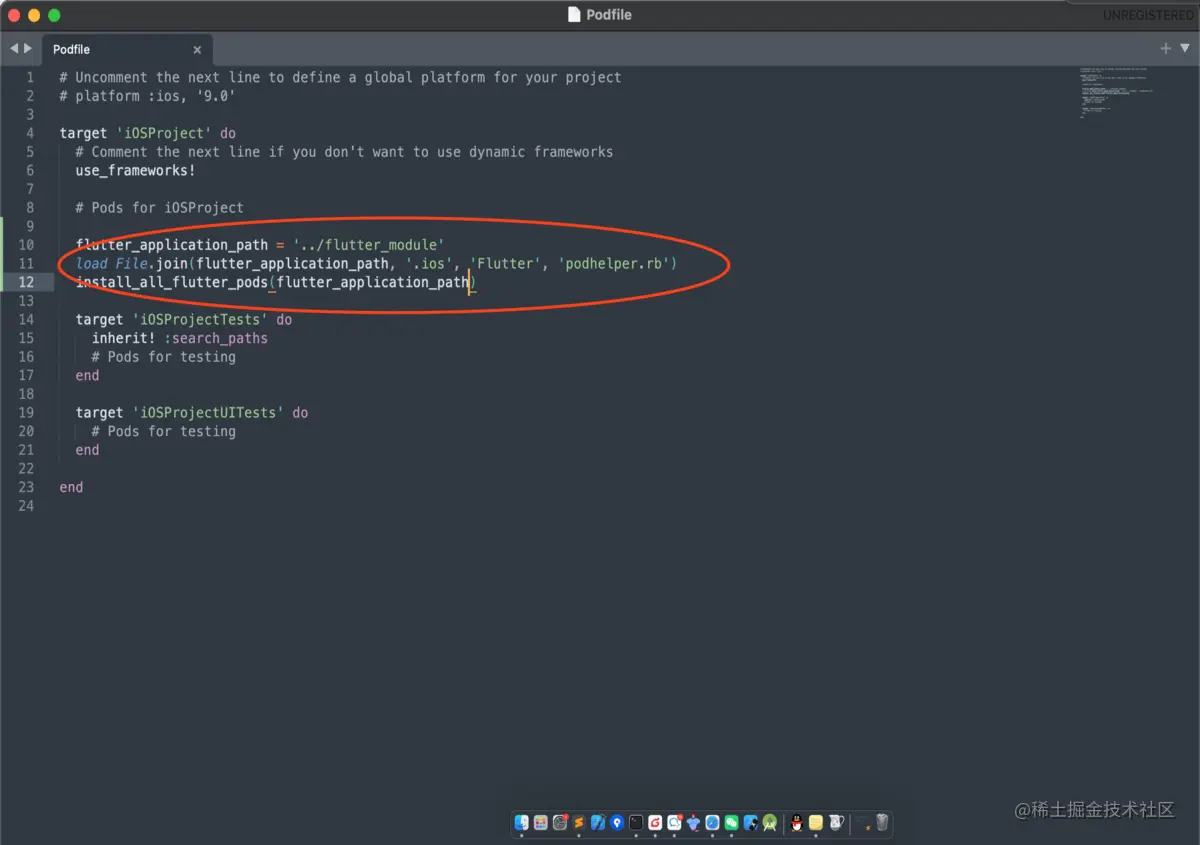Click 'inherit! :search_paths' line
This screenshot has height=845, width=1200.
tap(179, 338)
